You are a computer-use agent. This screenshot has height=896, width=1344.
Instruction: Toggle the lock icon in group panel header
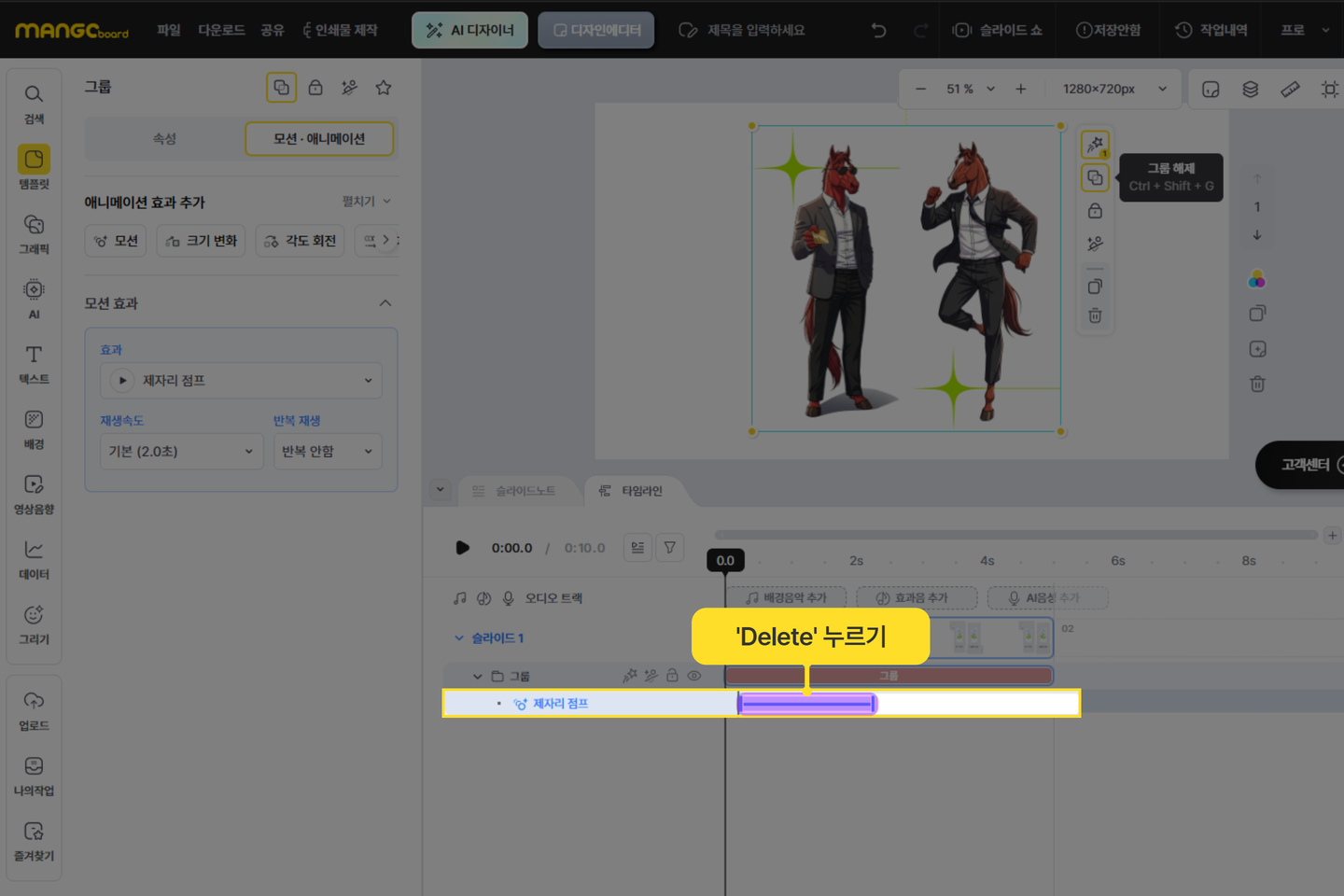click(315, 88)
